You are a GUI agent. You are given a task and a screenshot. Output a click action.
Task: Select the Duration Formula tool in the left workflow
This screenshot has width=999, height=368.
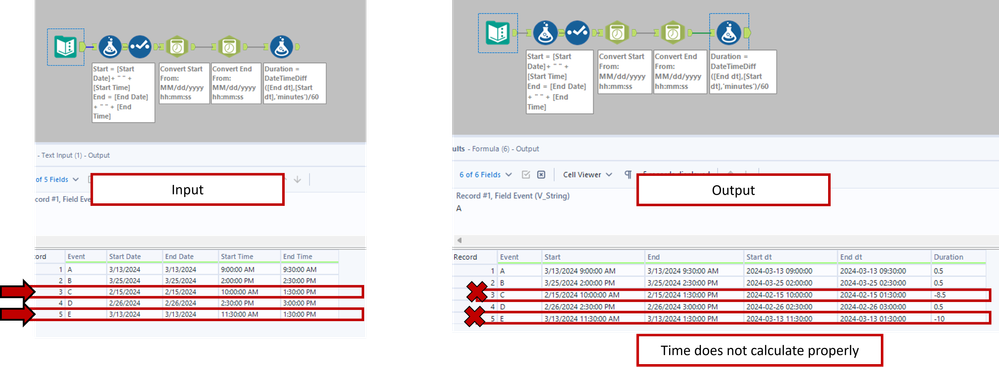tap(282, 46)
